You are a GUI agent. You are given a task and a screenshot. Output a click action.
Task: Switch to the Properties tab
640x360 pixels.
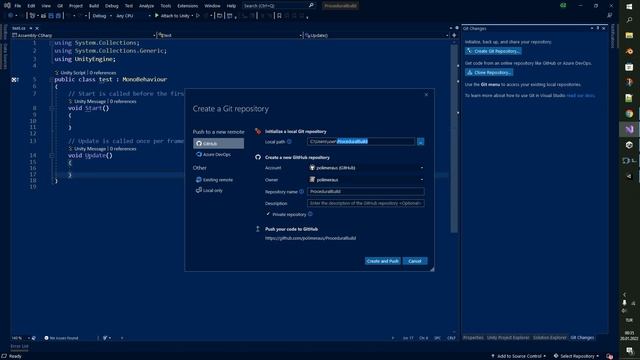[x=473, y=338]
